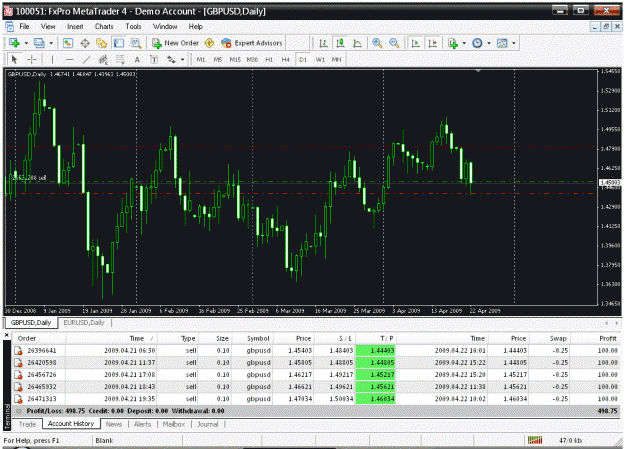Open the Mailbox terminal tab

click(x=173, y=424)
